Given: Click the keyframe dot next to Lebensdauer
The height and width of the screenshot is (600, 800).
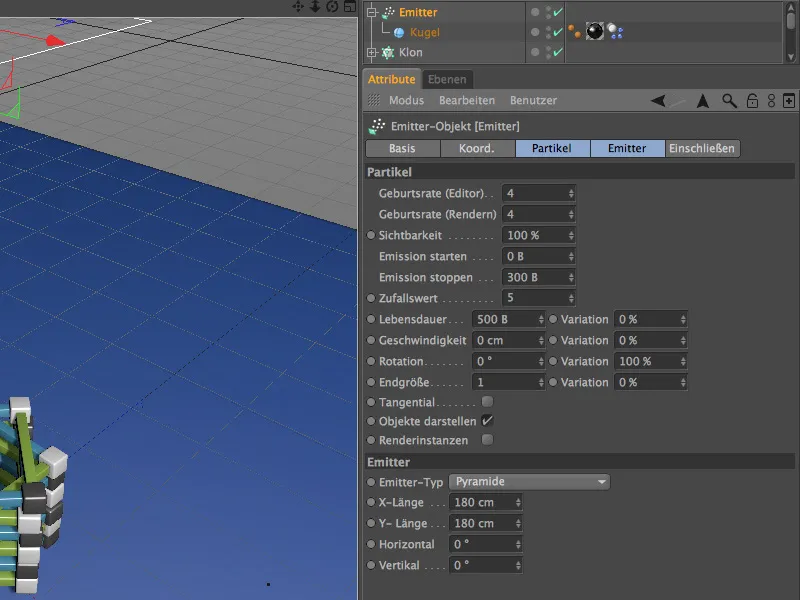Looking at the screenshot, I should click(x=371, y=319).
